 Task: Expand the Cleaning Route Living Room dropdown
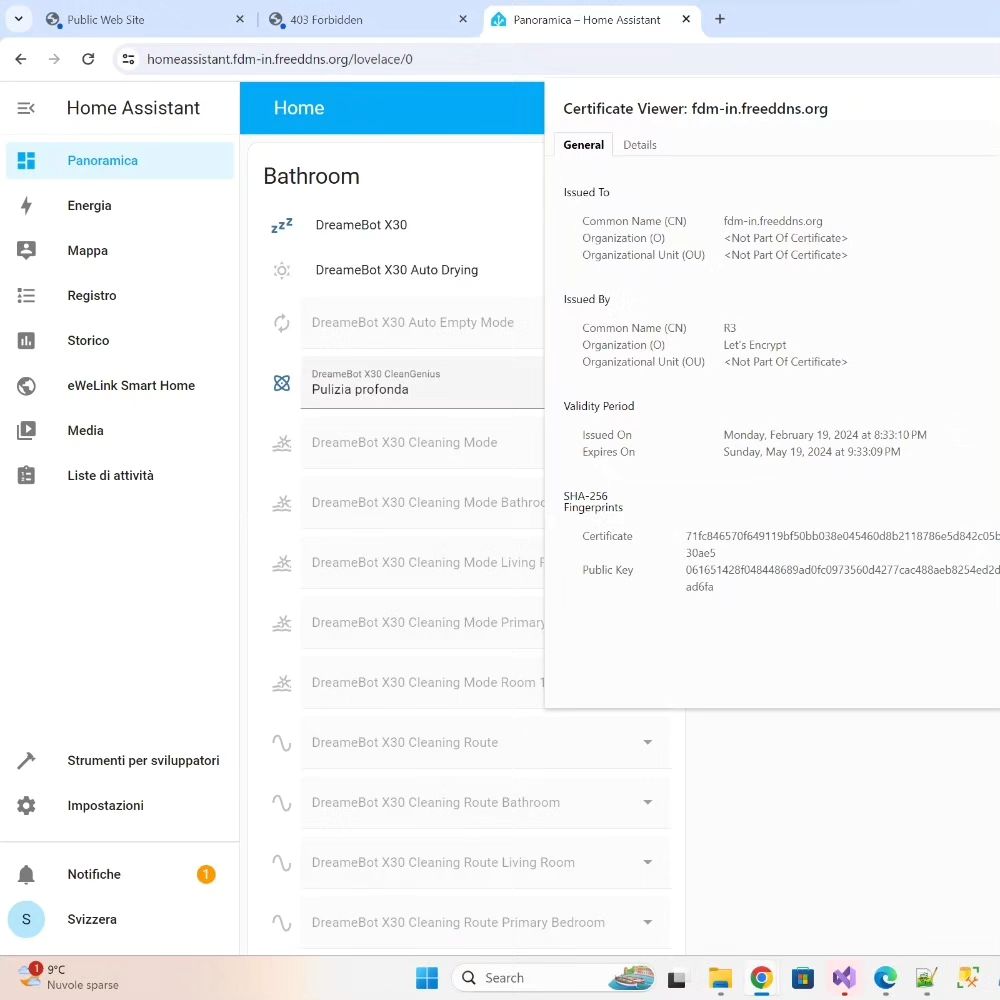point(648,862)
